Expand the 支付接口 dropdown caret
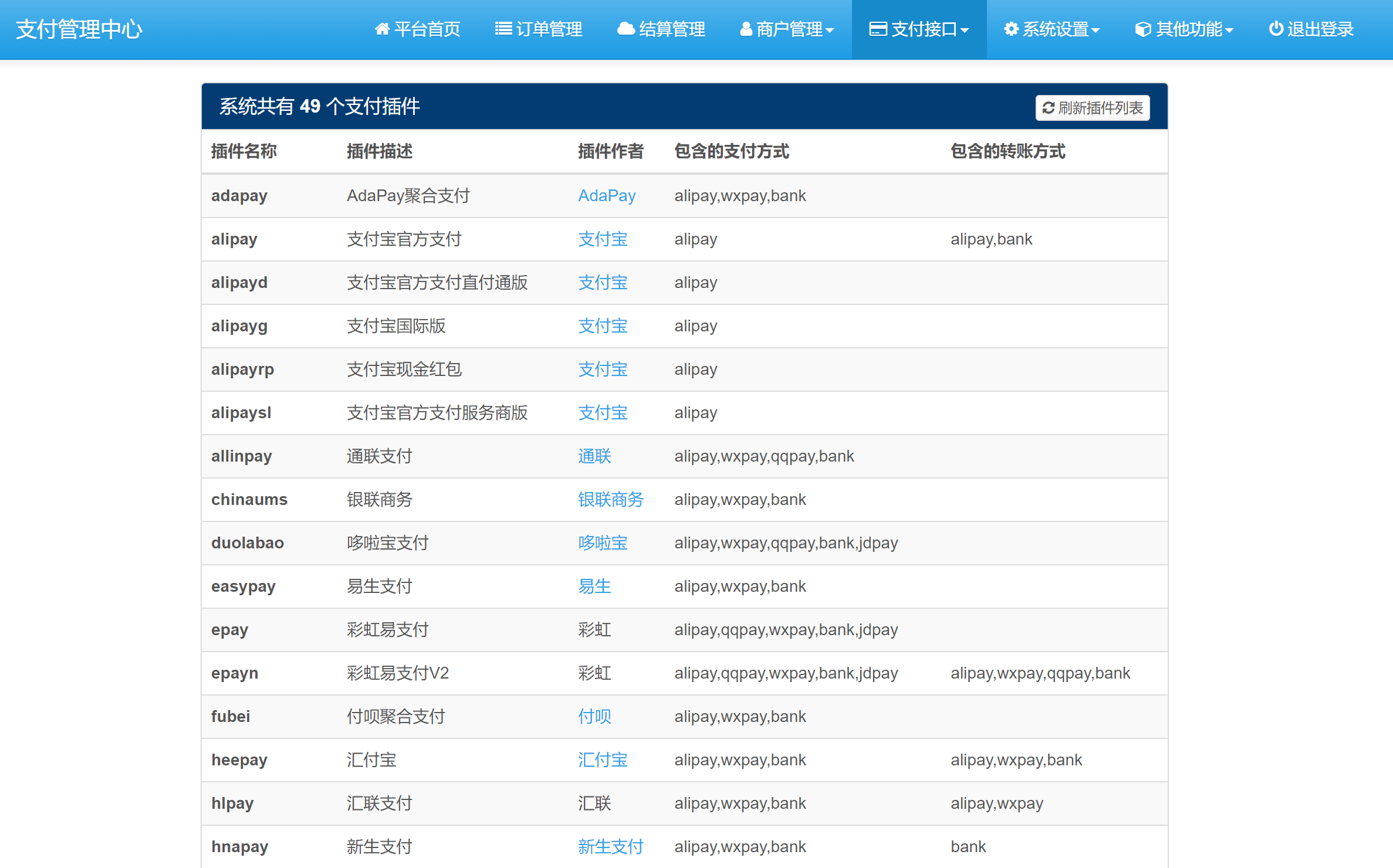This screenshot has width=1393, height=868. (964, 30)
